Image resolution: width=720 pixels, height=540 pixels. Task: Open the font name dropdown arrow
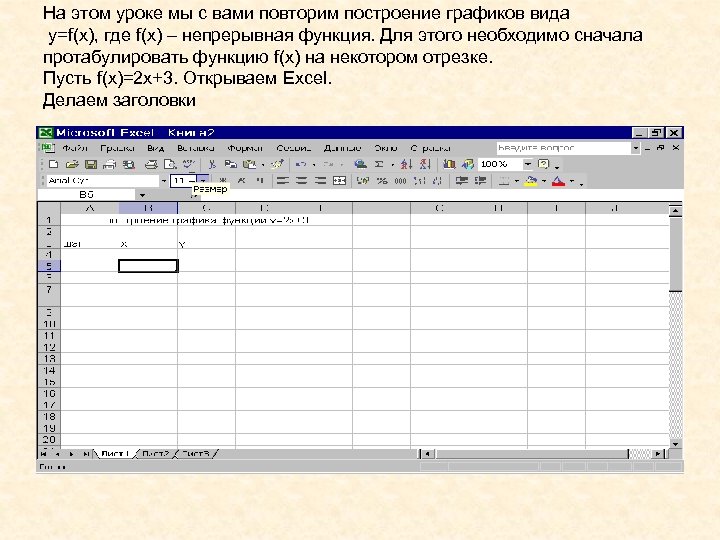click(163, 181)
